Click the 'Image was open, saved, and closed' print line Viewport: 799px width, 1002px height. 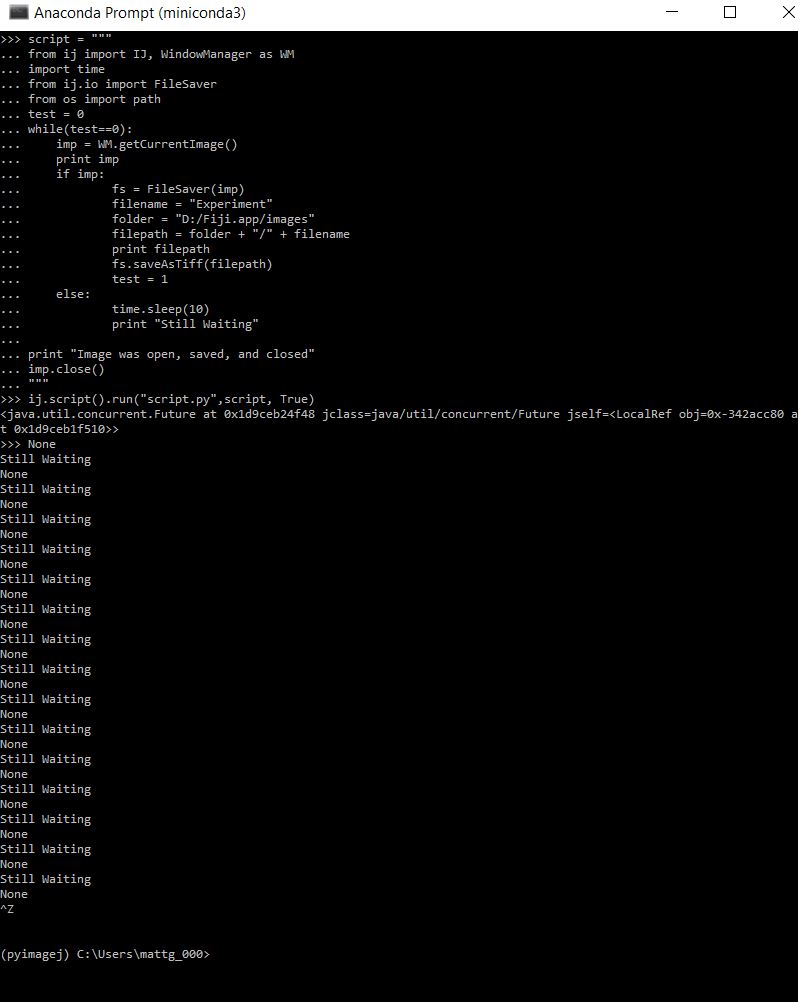[x=165, y=353]
